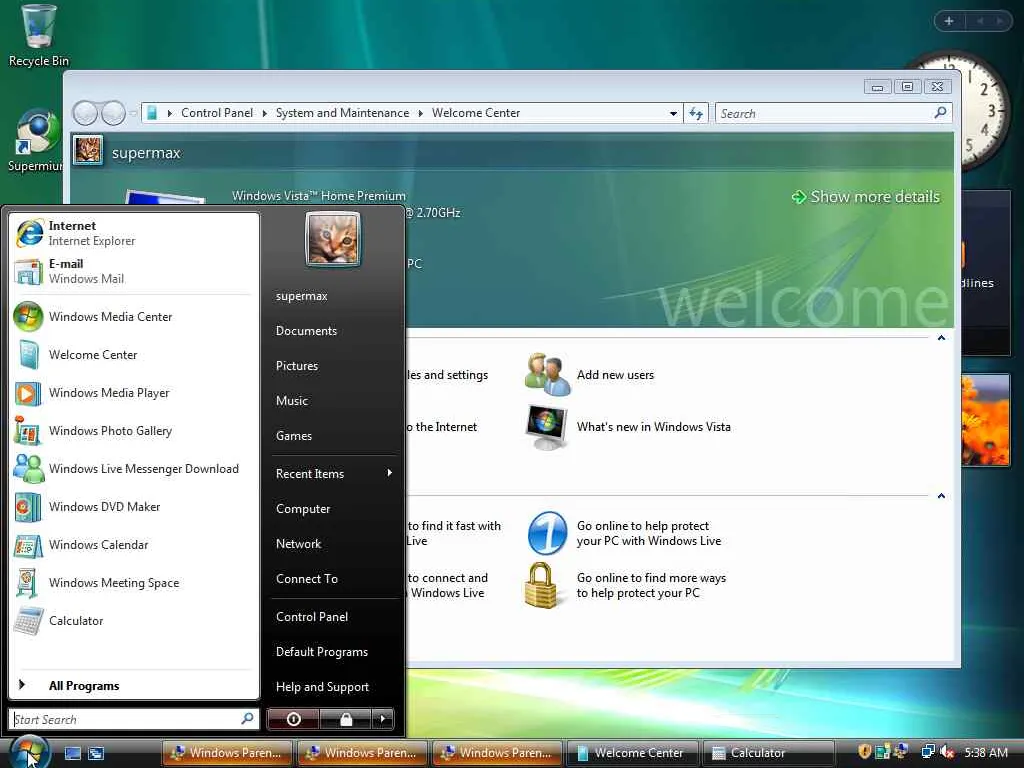Viewport: 1024px width, 768px height.
Task: Click the refresh button beside address bar
Action: (x=696, y=114)
